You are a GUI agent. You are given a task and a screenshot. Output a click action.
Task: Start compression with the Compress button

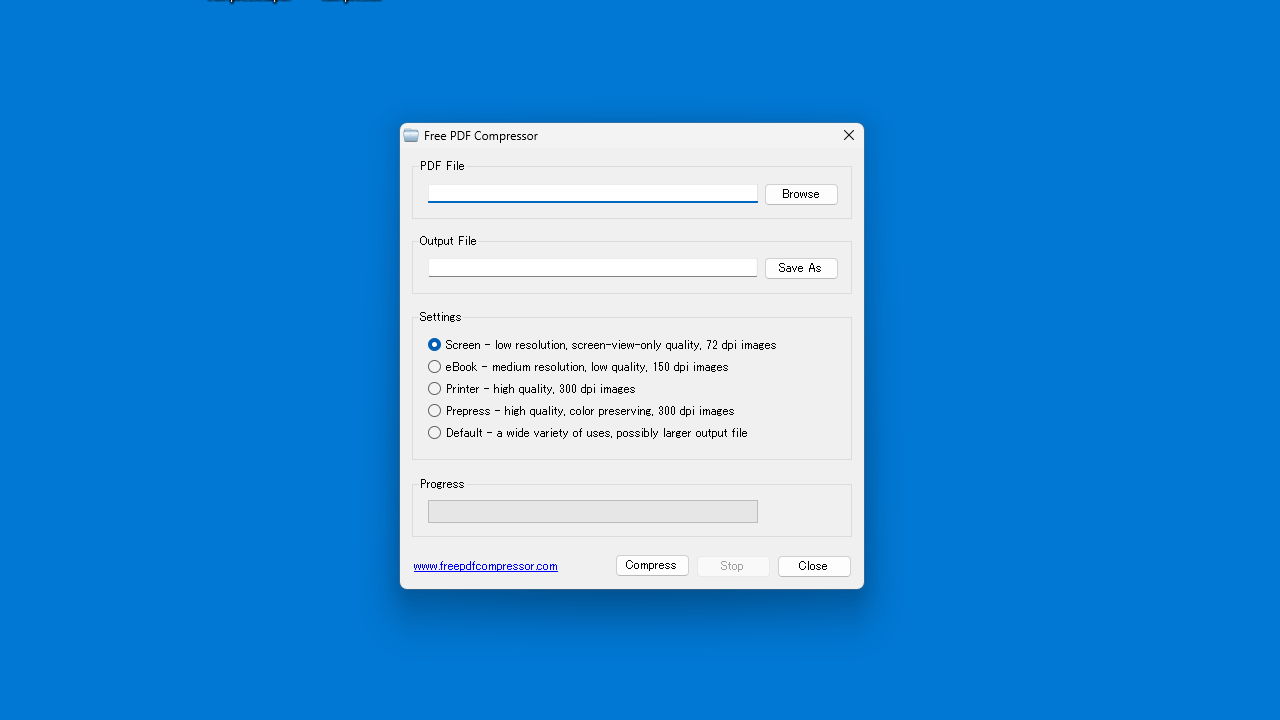click(652, 566)
